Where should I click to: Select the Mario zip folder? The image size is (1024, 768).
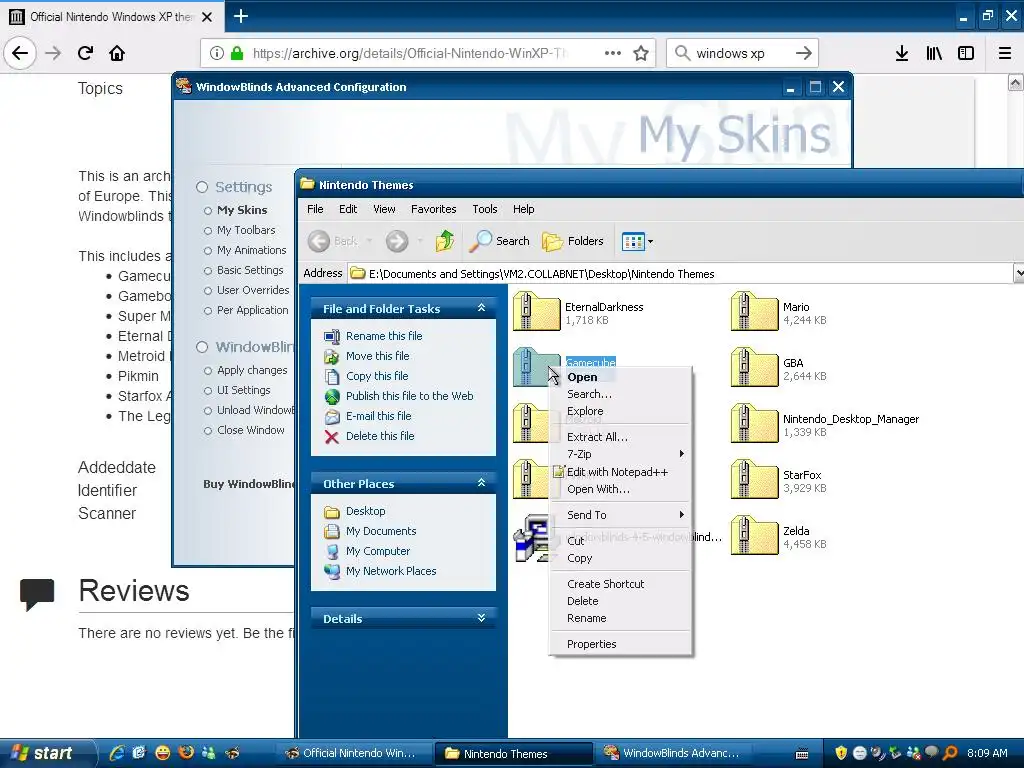coord(778,312)
